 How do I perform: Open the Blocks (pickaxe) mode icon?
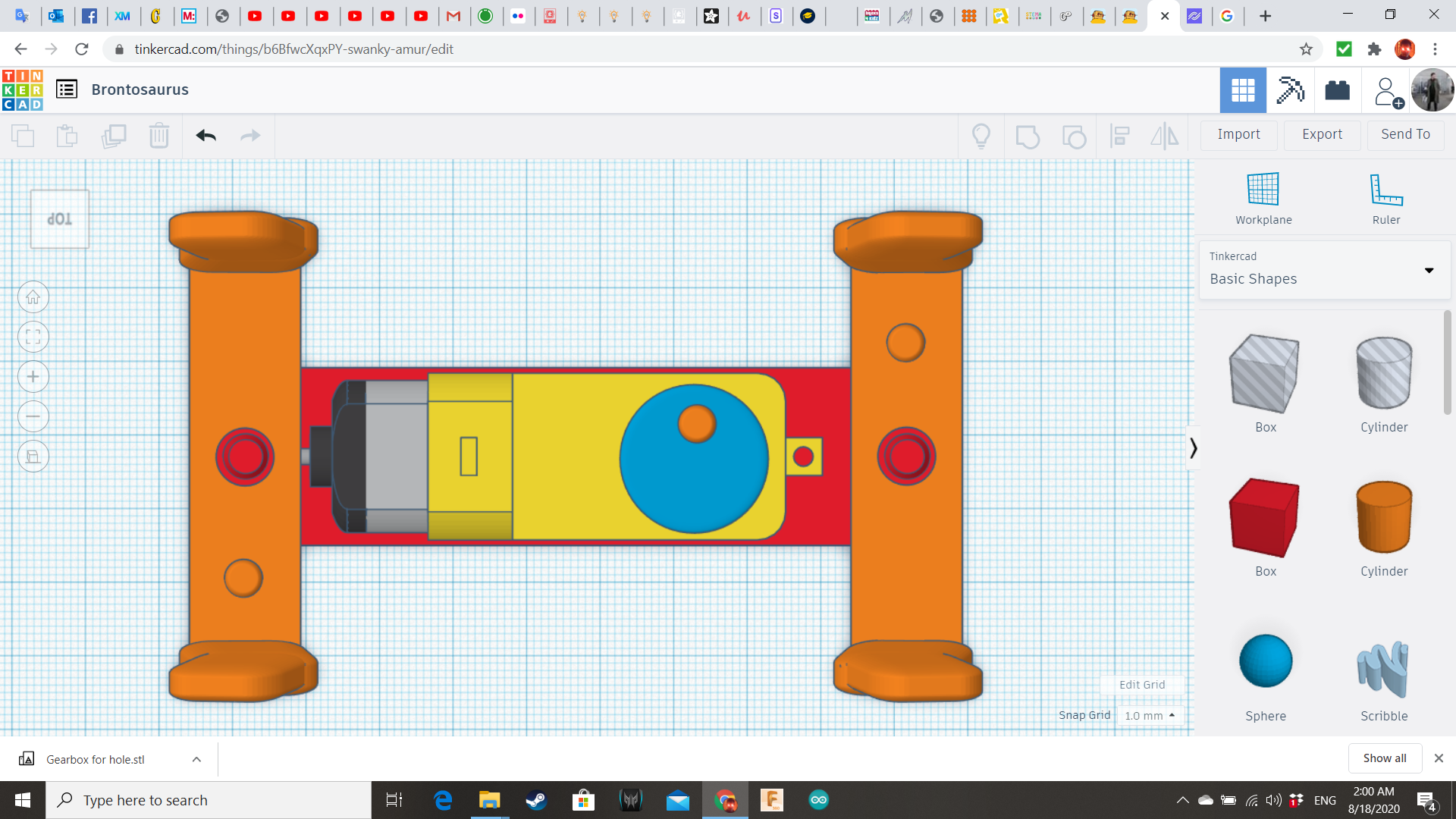point(1290,90)
